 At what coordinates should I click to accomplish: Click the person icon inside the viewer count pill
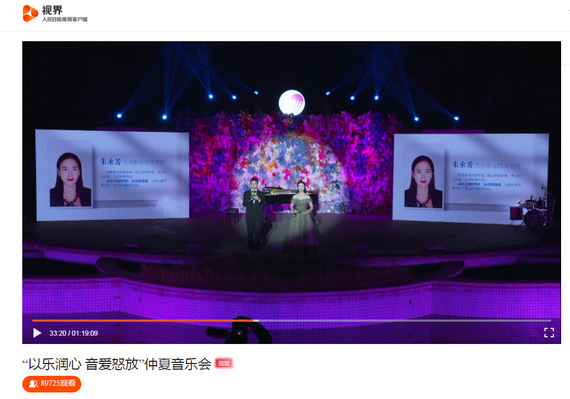pyautogui.click(x=33, y=384)
